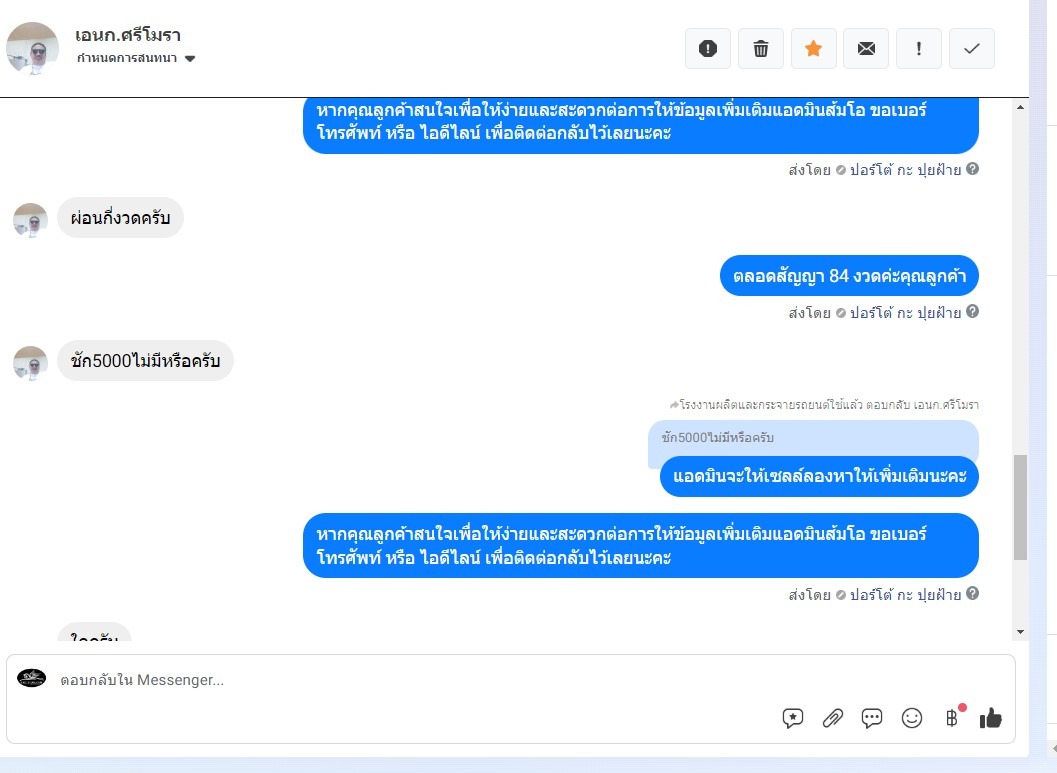
Task: Open เอนก.ศรีโมรา profile name in header
Action: [127, 35]
